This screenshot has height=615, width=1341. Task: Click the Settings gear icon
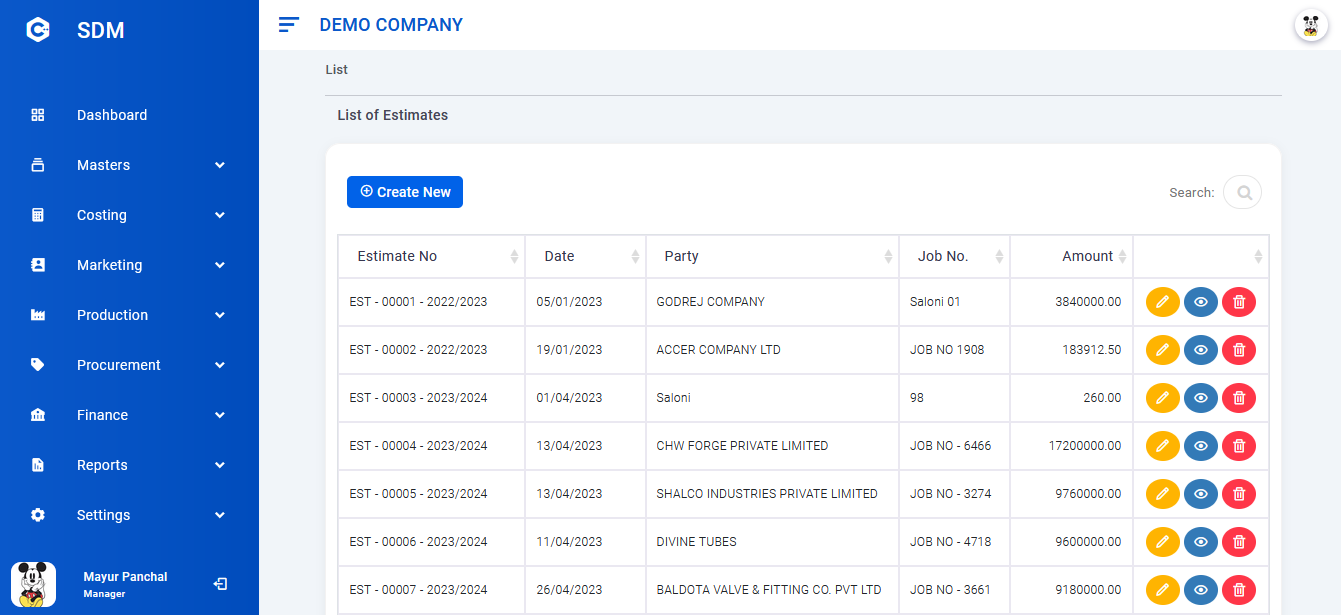[38, 515]
